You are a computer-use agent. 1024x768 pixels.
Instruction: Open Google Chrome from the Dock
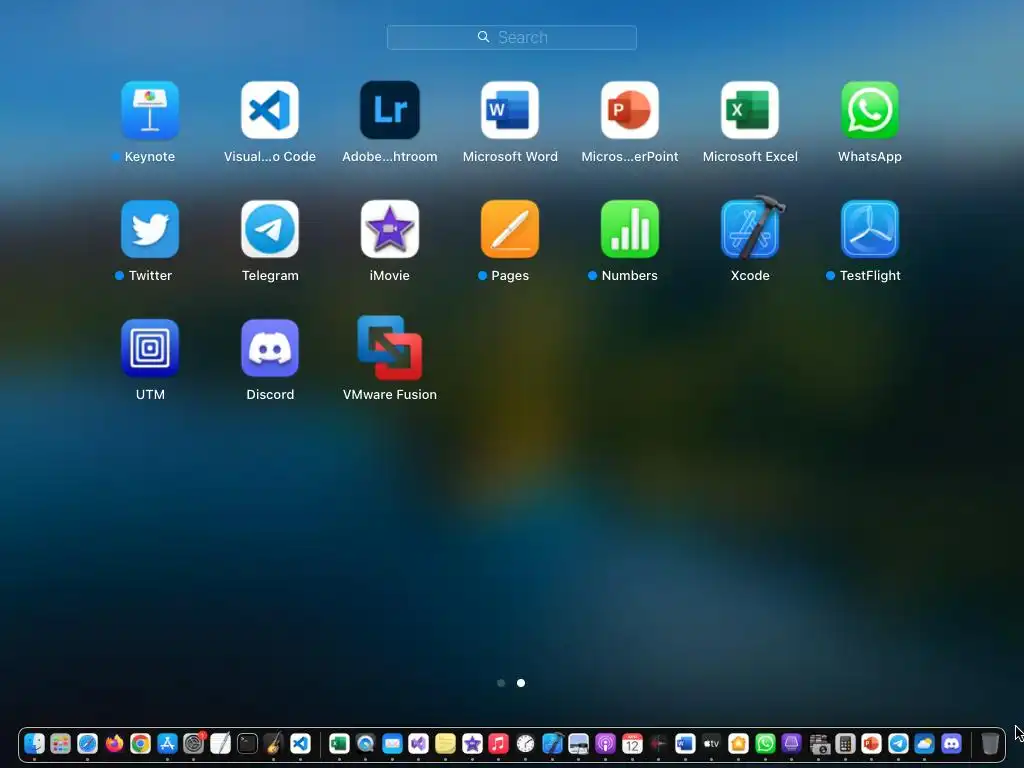[140, 743]
